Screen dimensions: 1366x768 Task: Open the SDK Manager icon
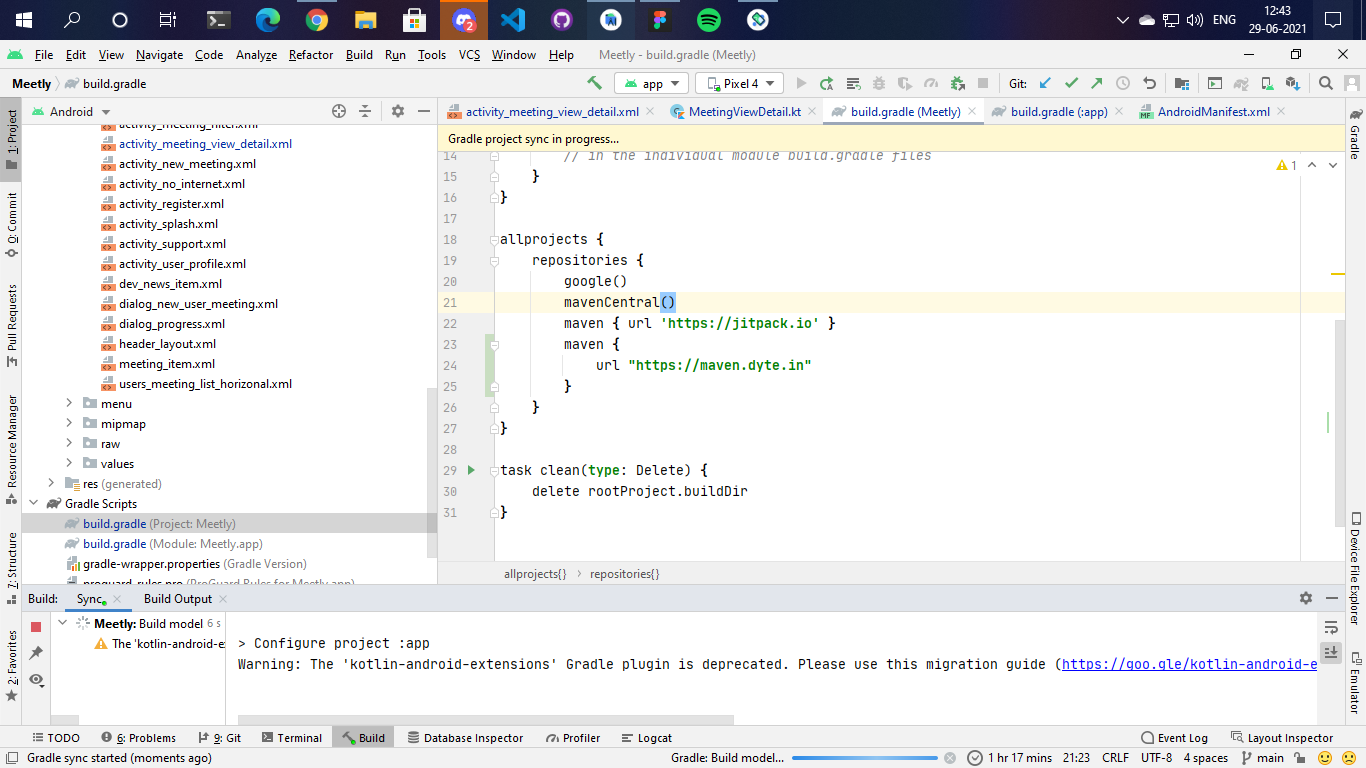(x=1293, y=84)
